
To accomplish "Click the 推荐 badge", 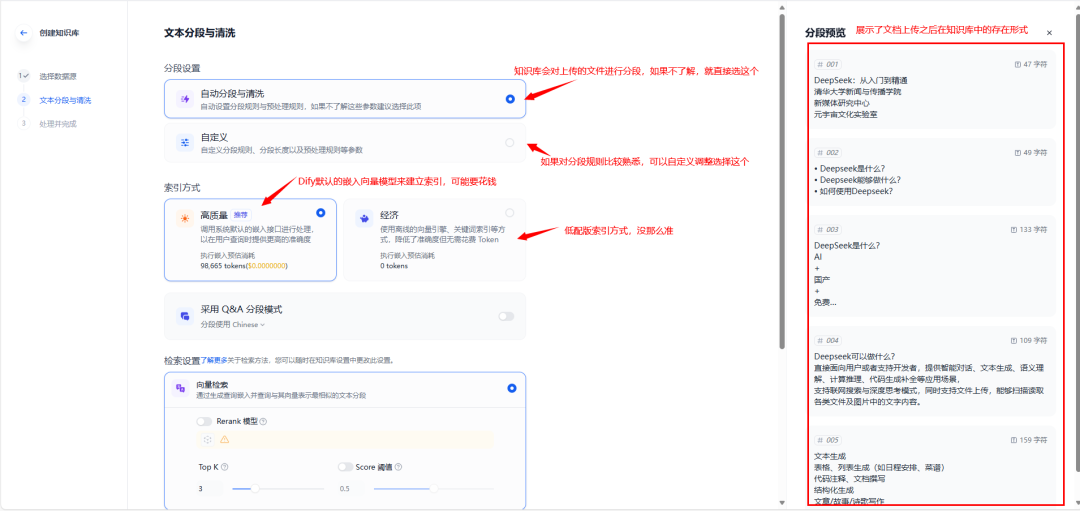I will click(x=240, y=216).
